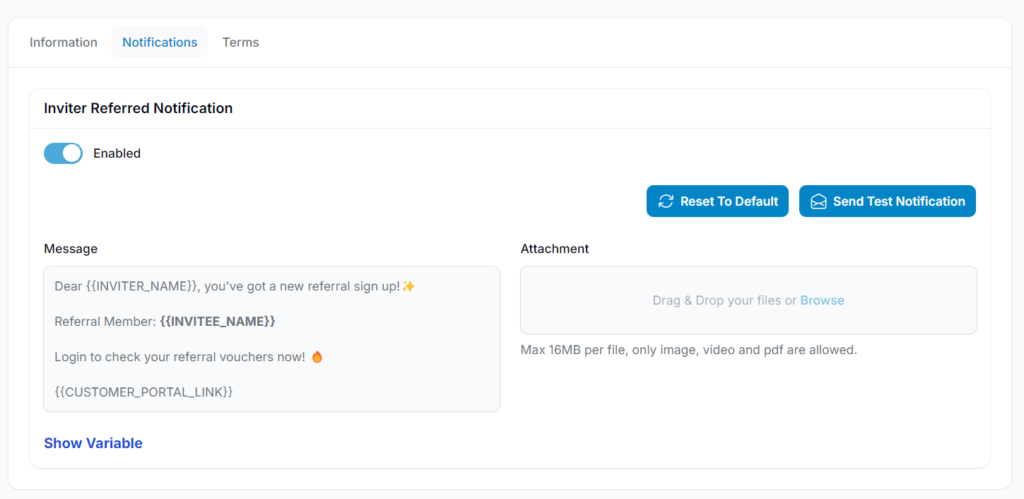Click the Enabled label beside the switch
Viewport: 1024px width, 499px height.
[117, 153]
